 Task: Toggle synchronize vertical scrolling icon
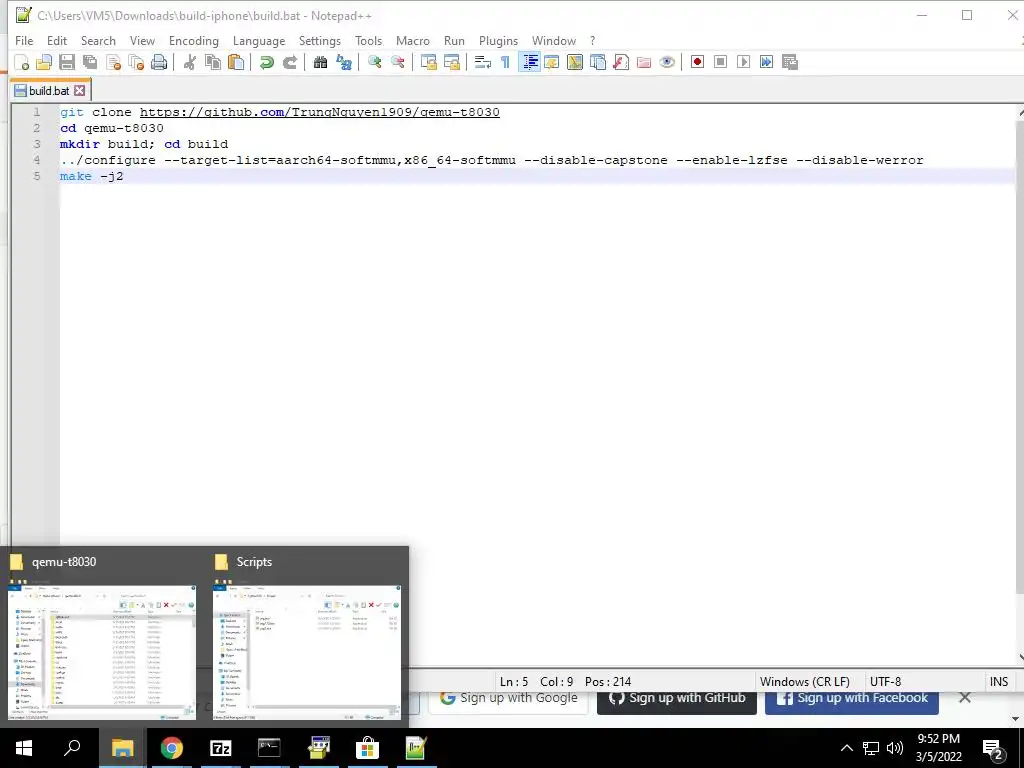pyautogui.click(x=428, y=62)
